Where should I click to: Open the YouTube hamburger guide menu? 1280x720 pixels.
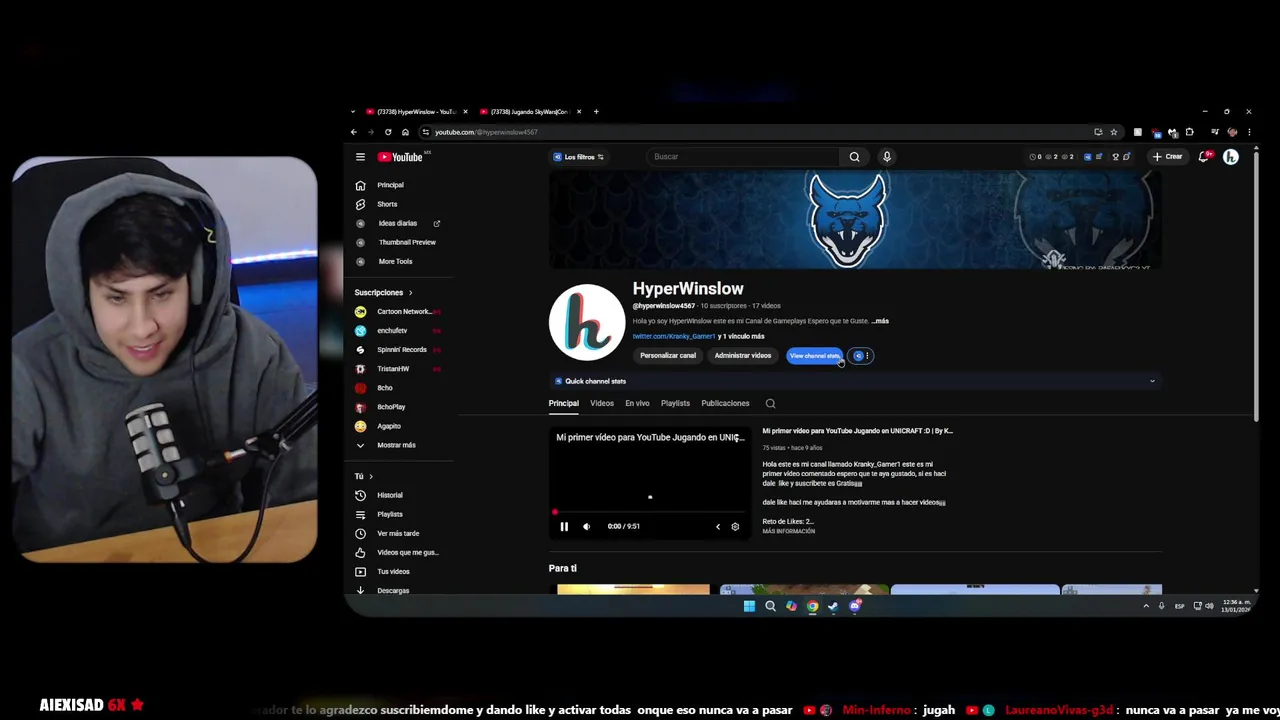(360, 157)
